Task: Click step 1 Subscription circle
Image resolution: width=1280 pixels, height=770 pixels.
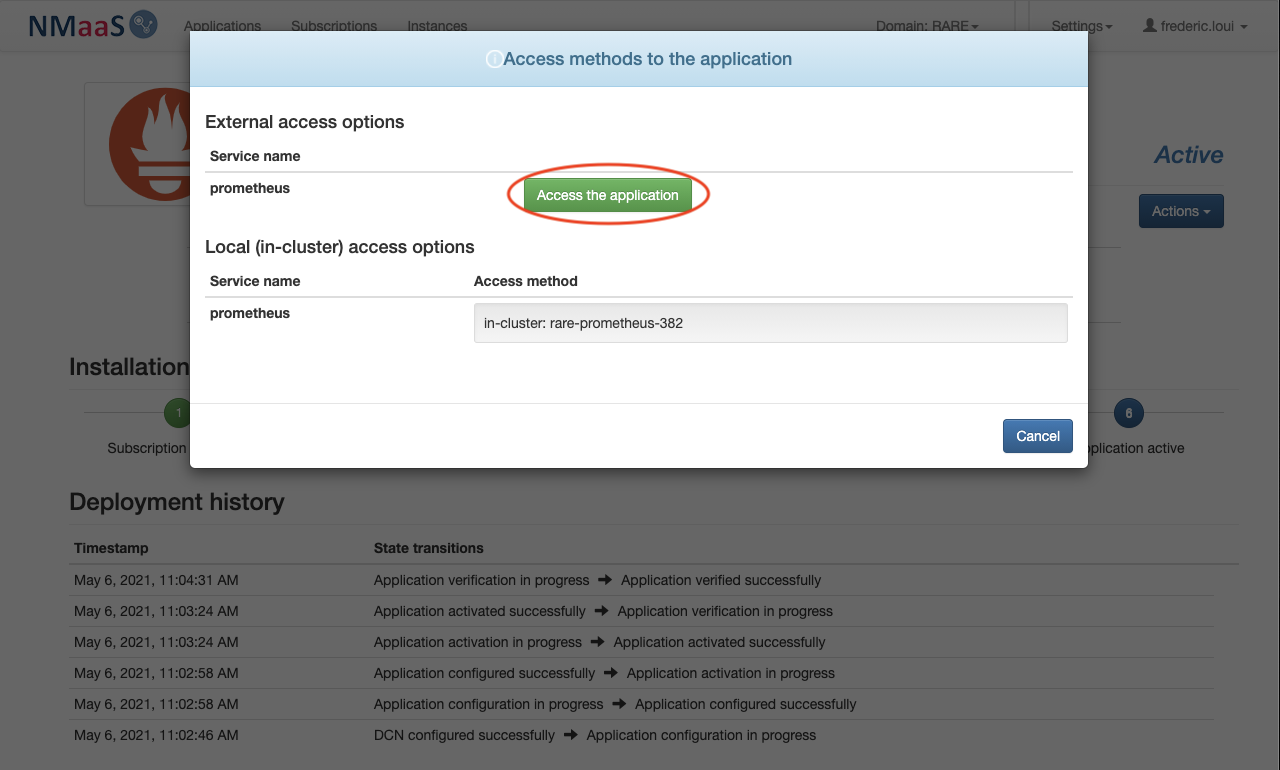Action: coord(178,412)
